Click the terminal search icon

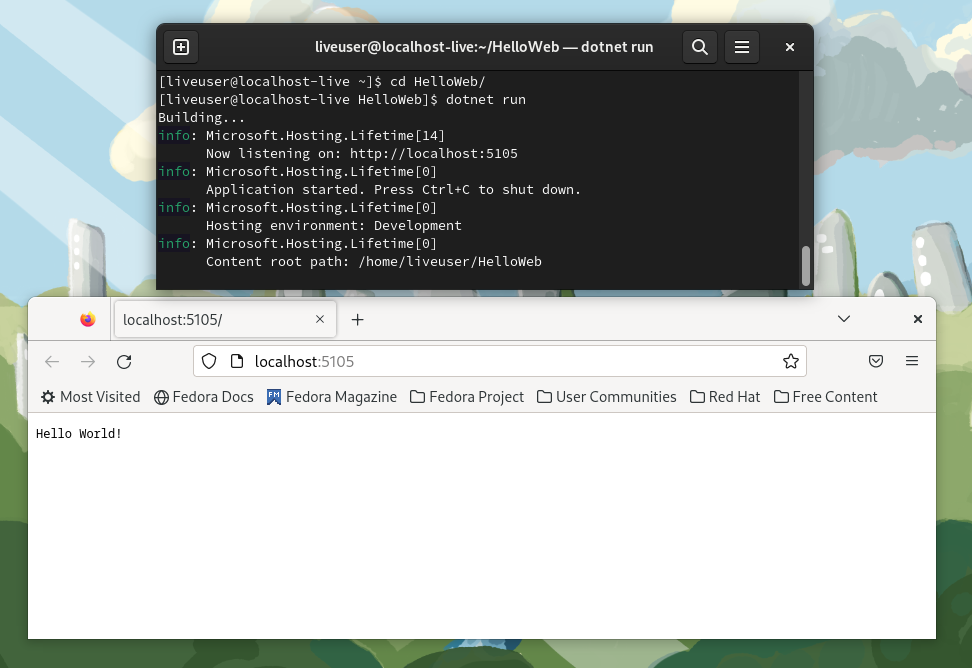click(x=700, y=47)
